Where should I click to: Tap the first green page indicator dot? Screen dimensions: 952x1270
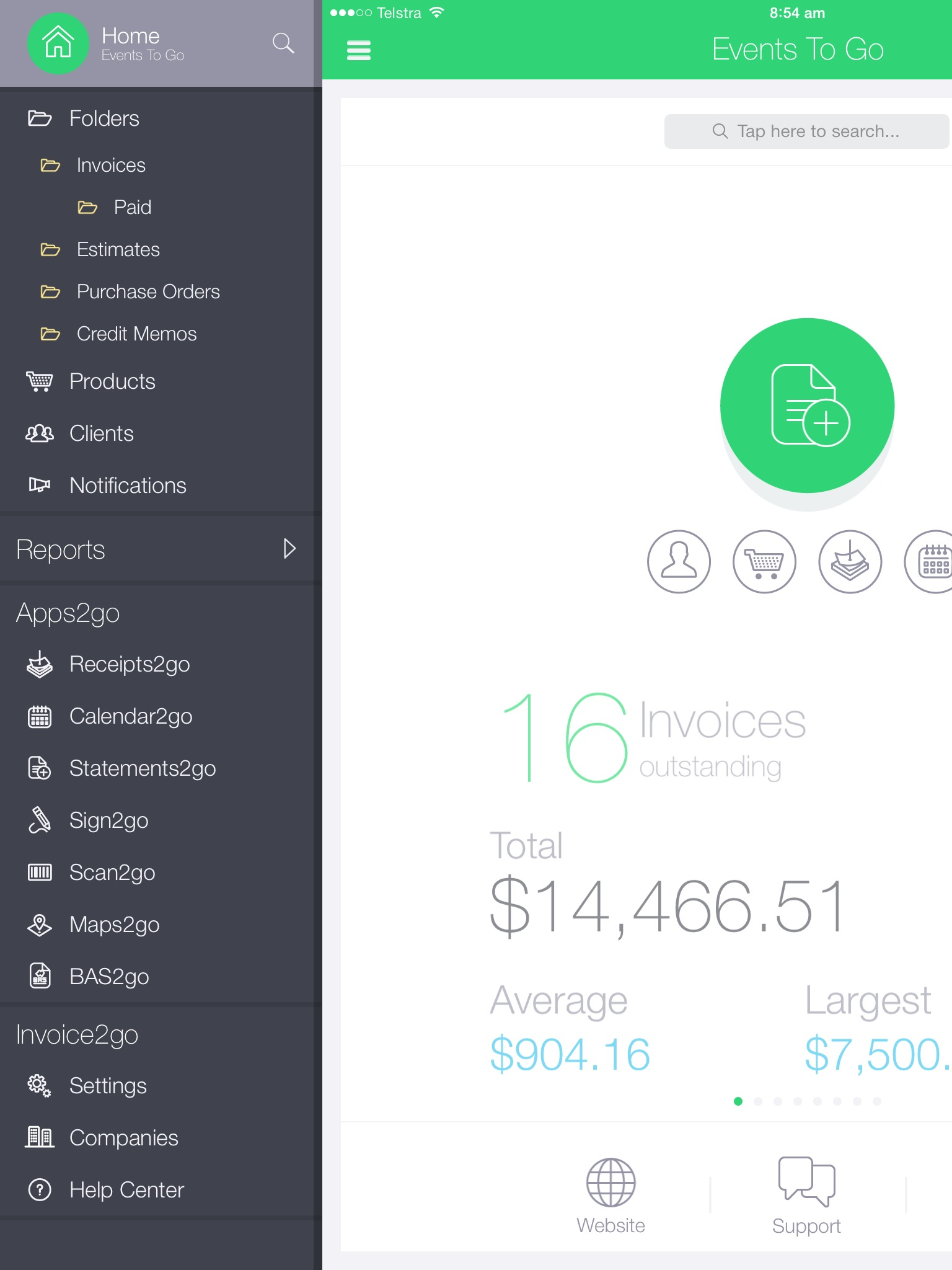(x=738, y=1101)
